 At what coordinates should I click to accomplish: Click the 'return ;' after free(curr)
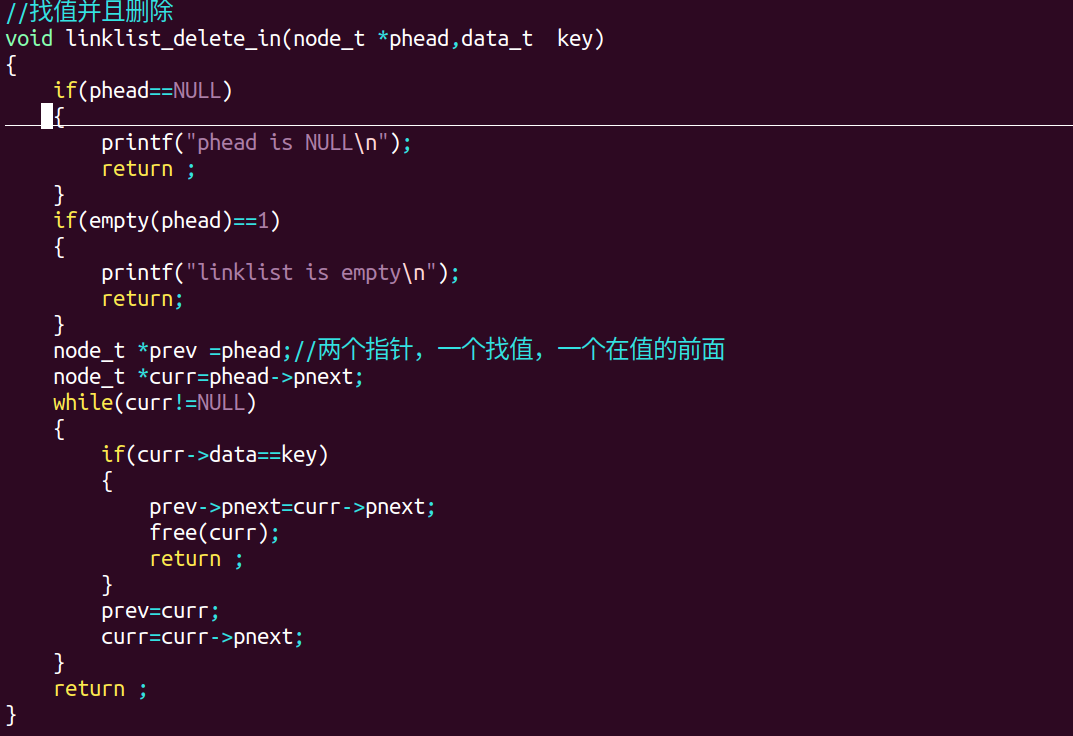click(x=196, y=559)
